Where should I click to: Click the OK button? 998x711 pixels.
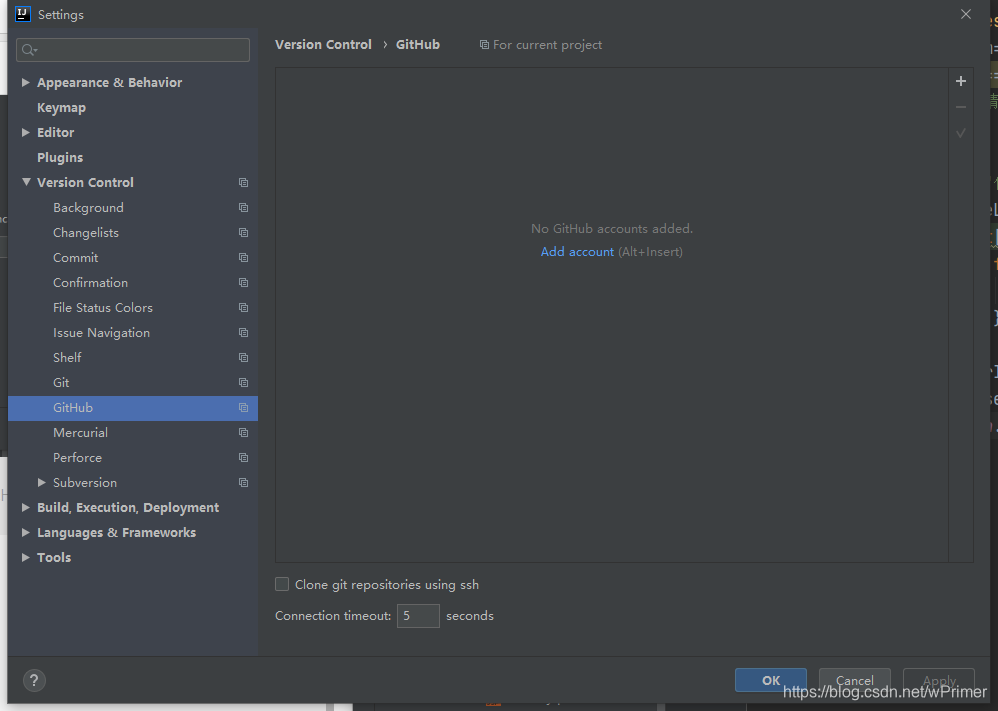click(x=771, y=680)
